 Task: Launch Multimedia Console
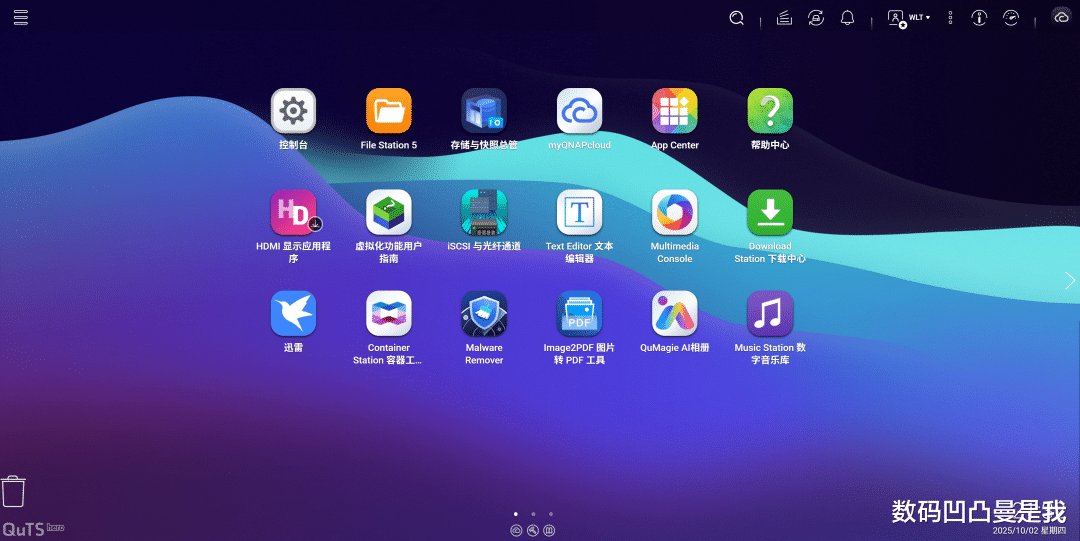click(674, 212)
